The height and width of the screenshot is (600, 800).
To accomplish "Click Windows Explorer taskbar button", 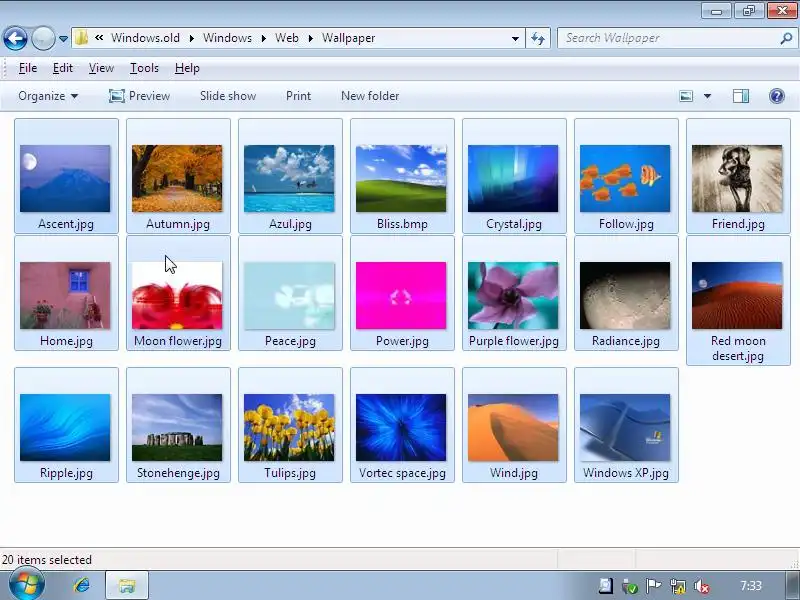I will point(127,585).
